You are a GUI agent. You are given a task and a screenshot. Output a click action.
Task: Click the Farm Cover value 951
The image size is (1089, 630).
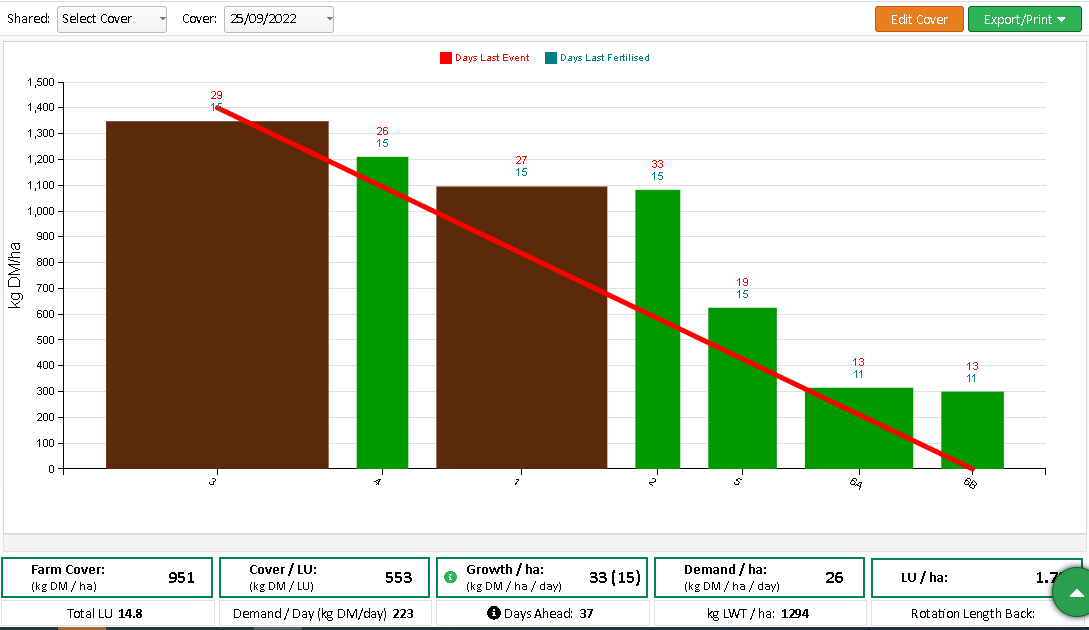[x=181, y=578]
